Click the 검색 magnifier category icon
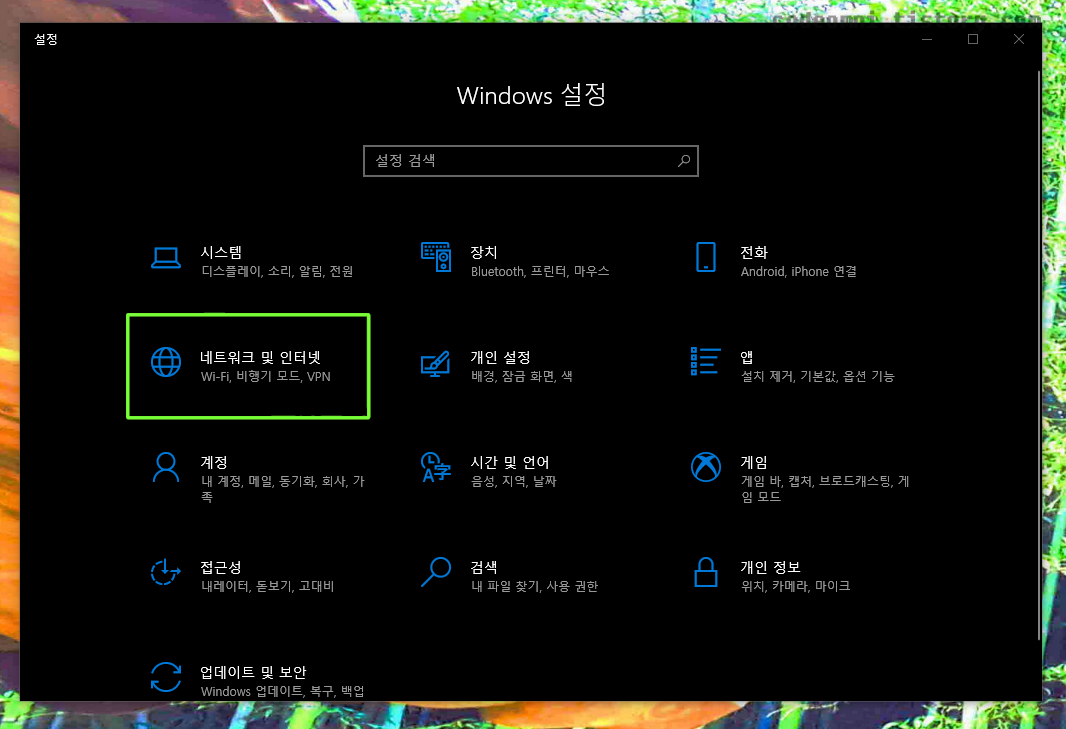The width and height of the screenshot is (1066, 729). coord(436,572)
